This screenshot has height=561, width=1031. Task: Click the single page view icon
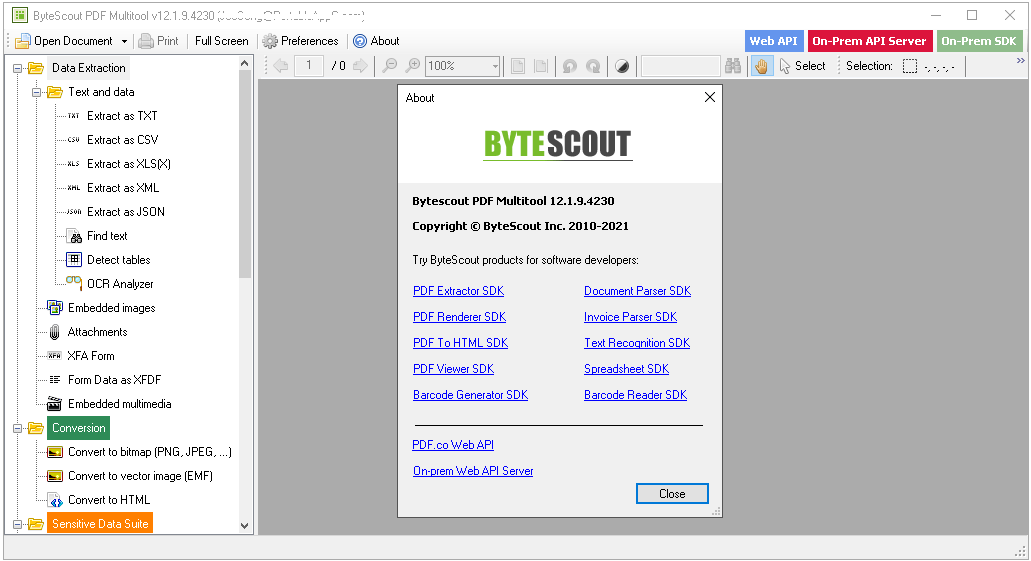click(x=518, y=66)
